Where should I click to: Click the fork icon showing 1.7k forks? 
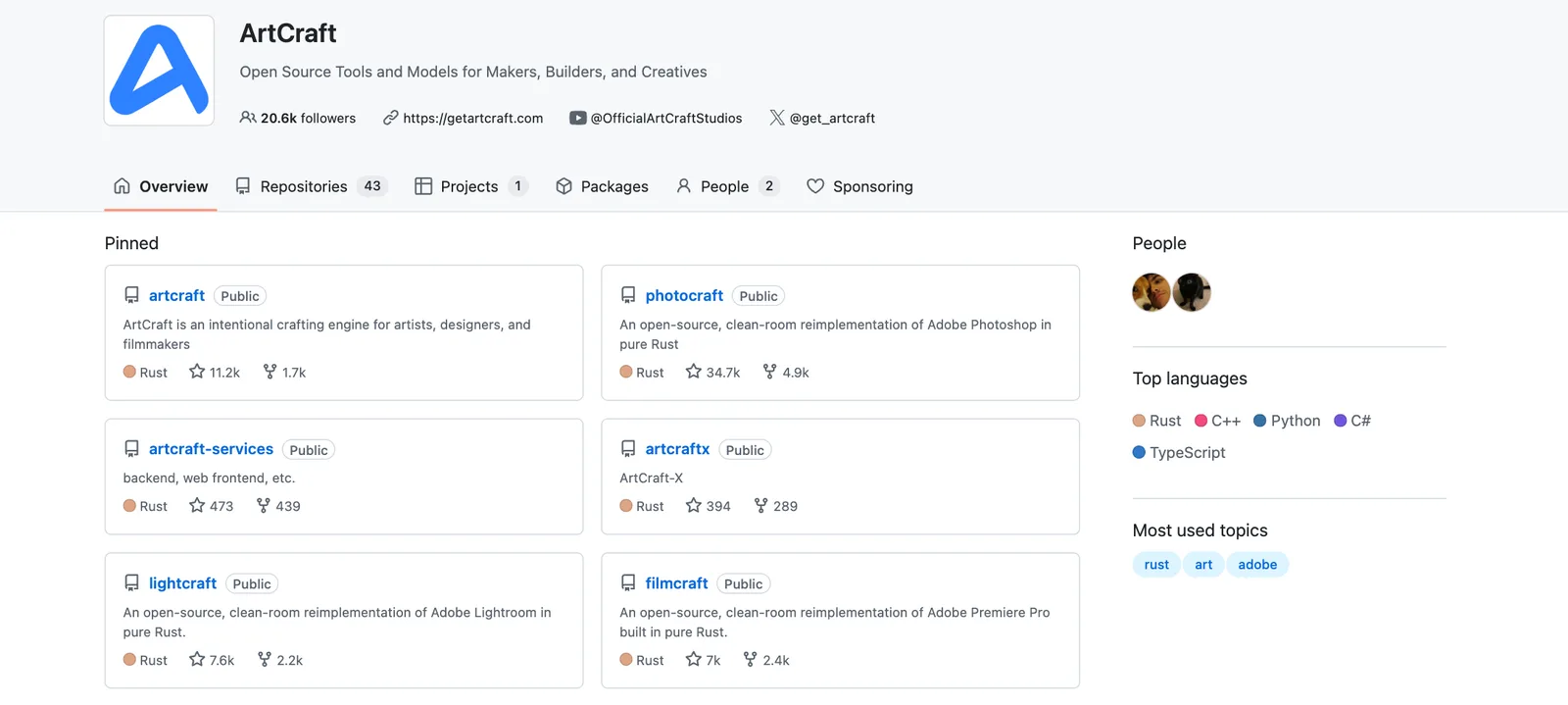click(269, 372)
